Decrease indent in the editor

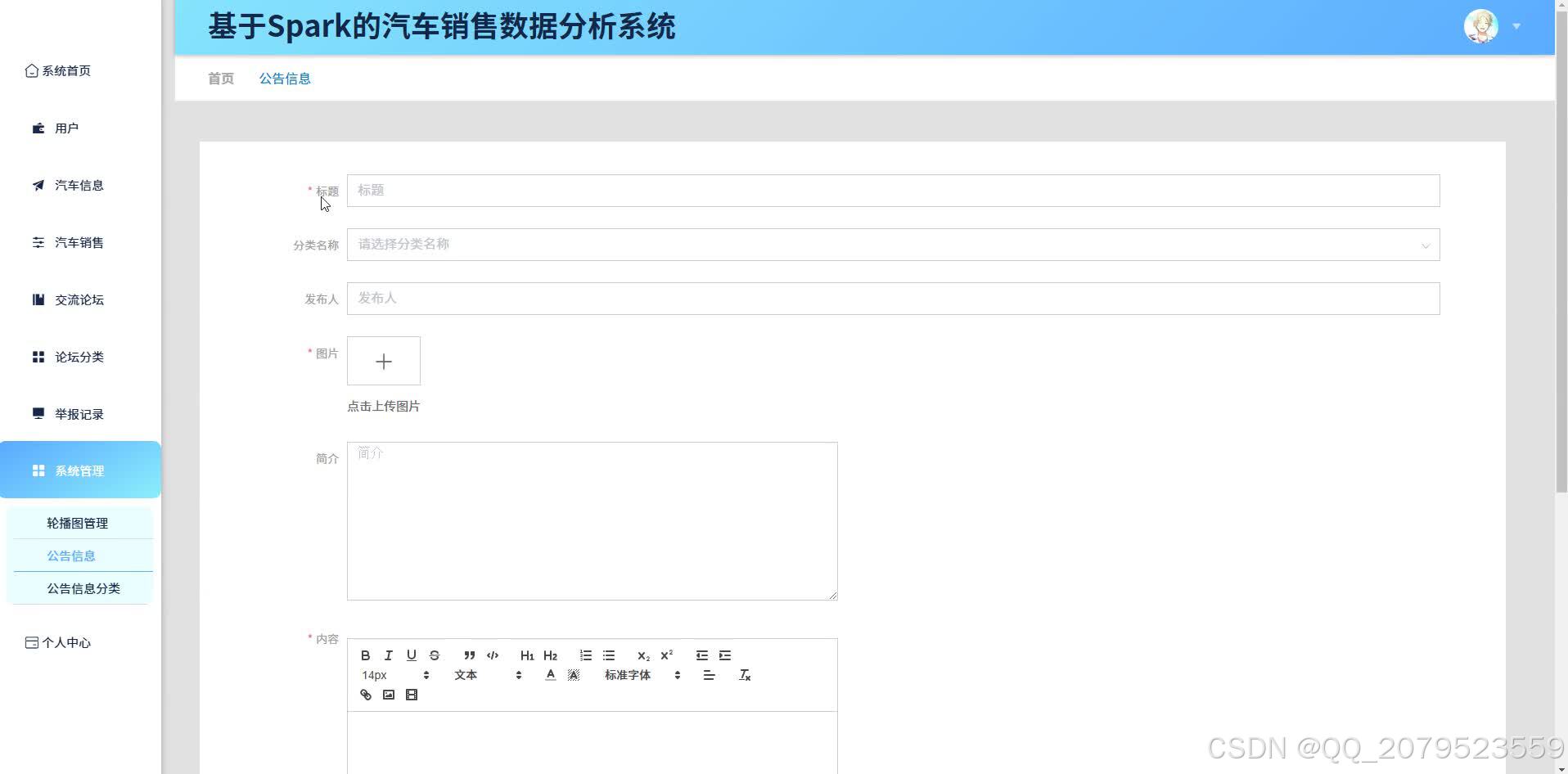pyautogui.click(x=702, y=655)
